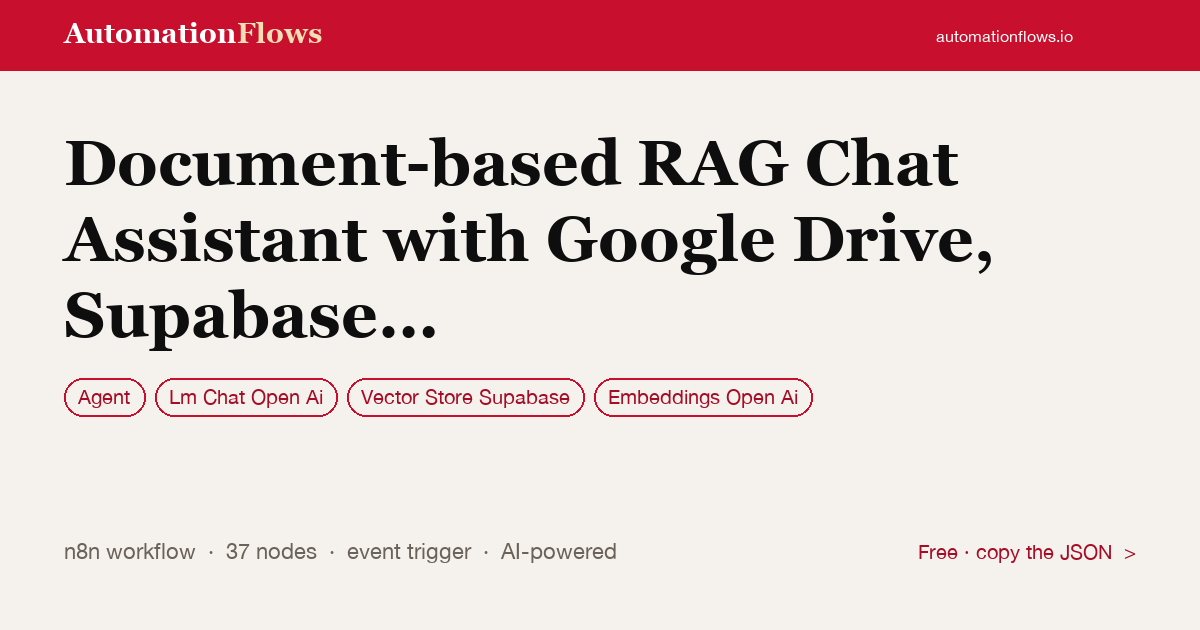The image size is (1200, 630).
Task: Select the Vector Store Supabase tag
Action: click(x=466, y=397)
